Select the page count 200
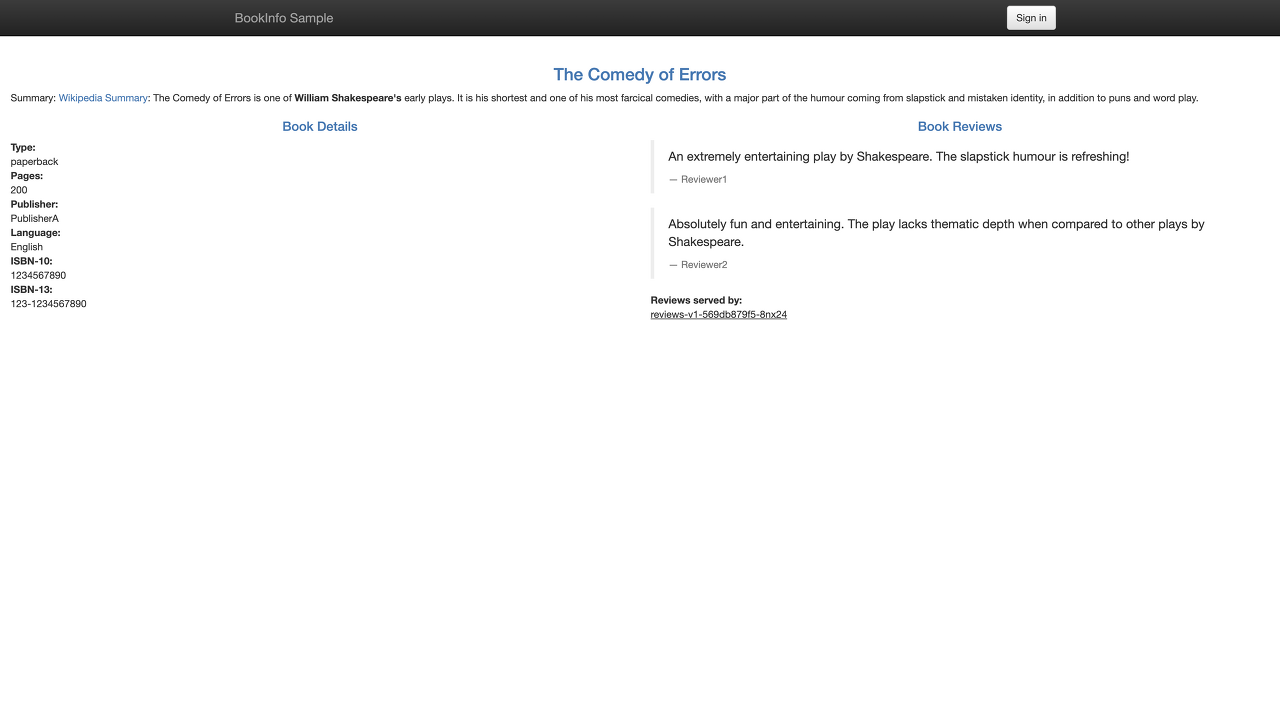Viewport: 1280px width, 721px height. 19,190
